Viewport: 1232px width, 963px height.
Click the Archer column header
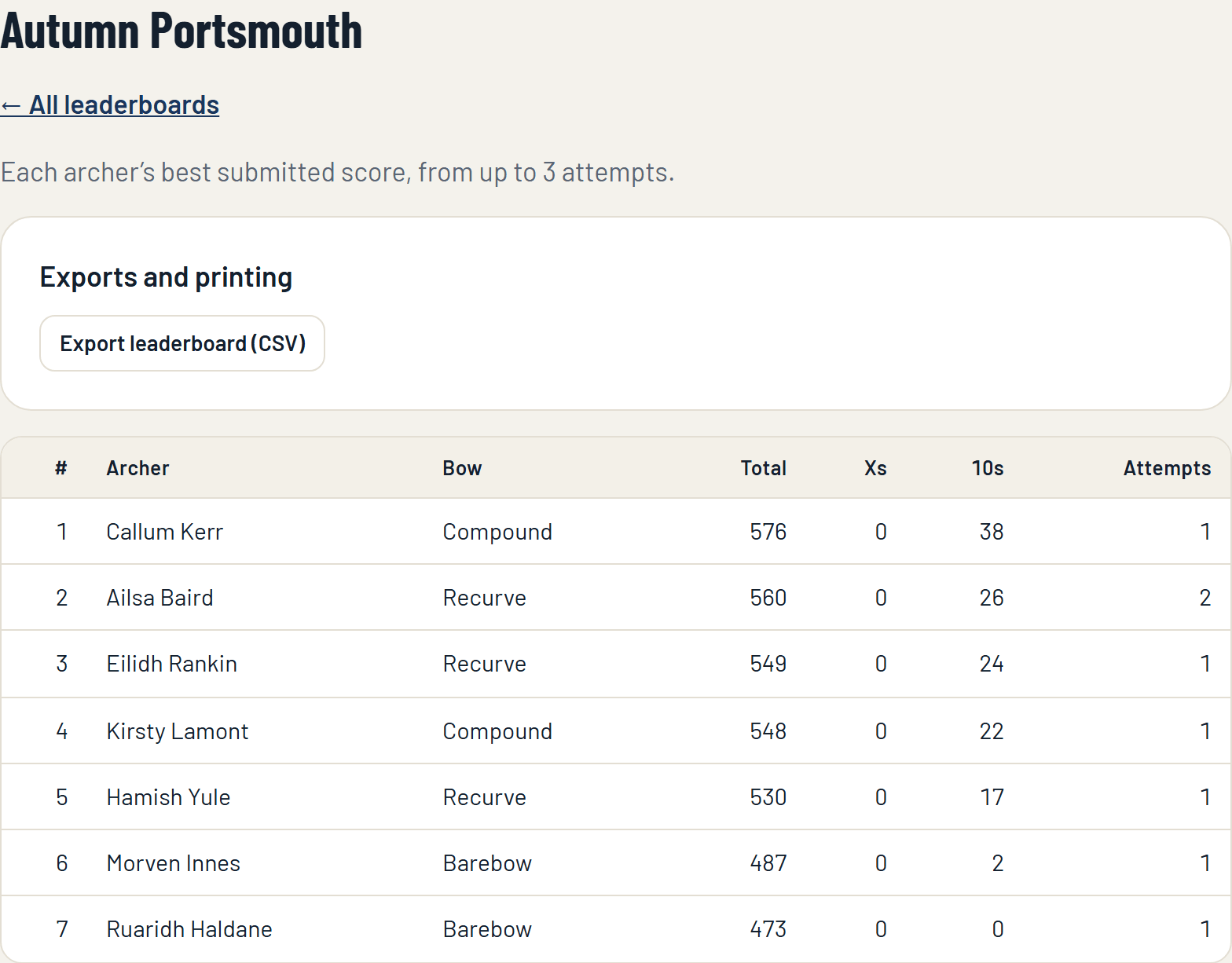137,468
